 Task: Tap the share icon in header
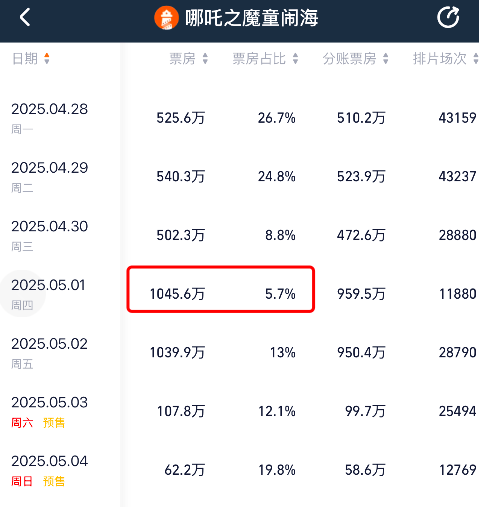pyautogui.click(x=448, y=17)
